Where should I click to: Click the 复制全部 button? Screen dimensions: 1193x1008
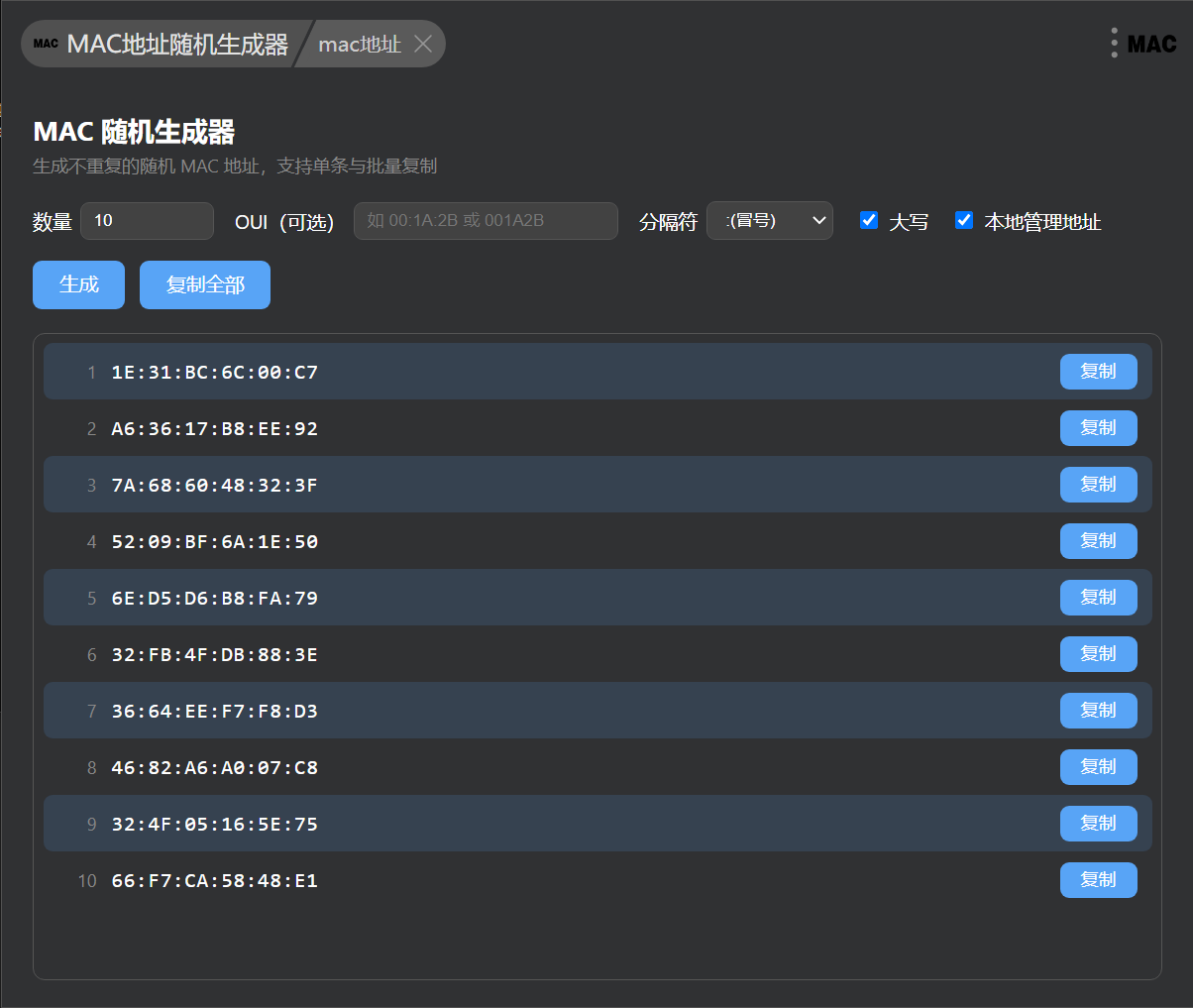(x=205, y=284)
